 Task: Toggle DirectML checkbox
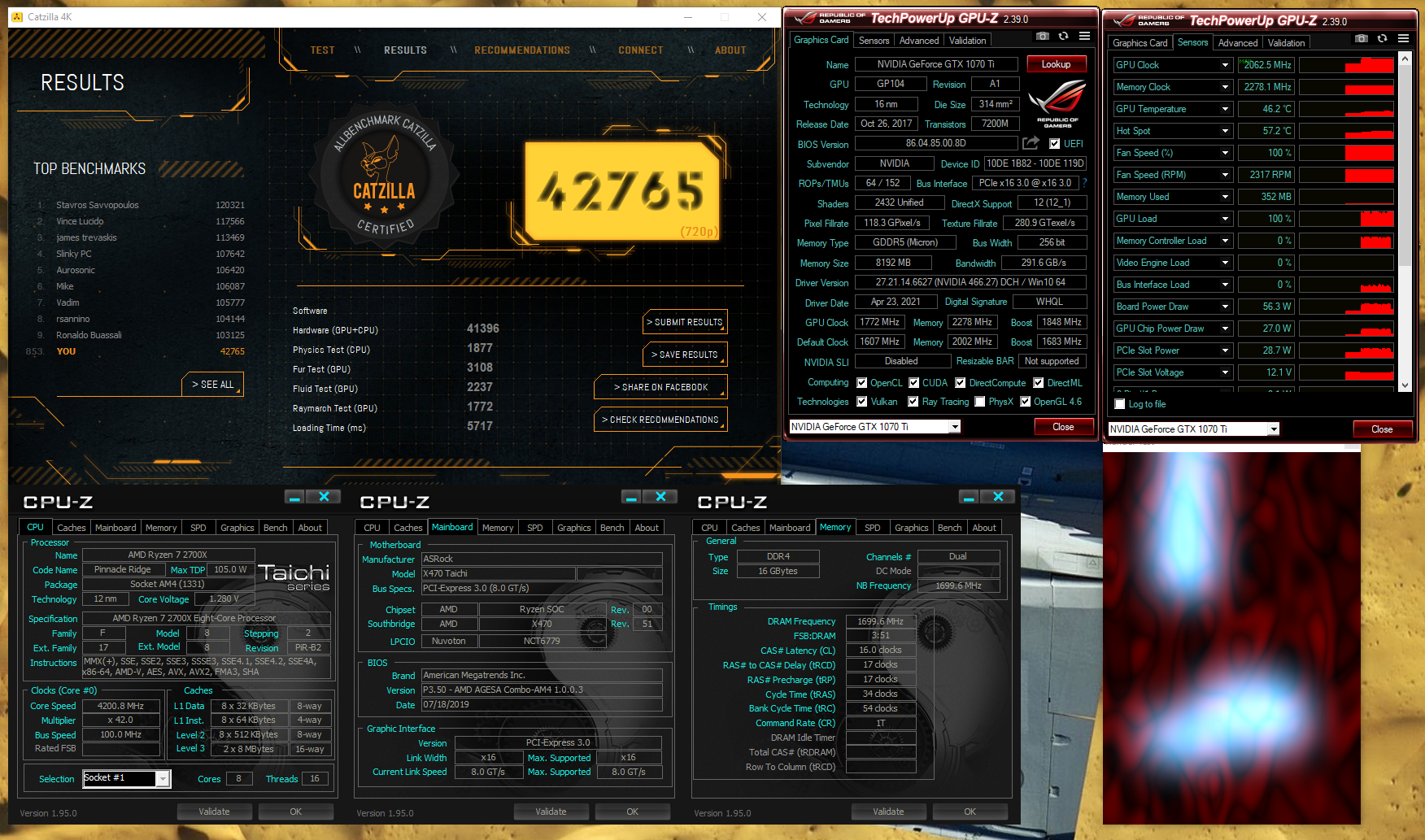coord(1039,383)
